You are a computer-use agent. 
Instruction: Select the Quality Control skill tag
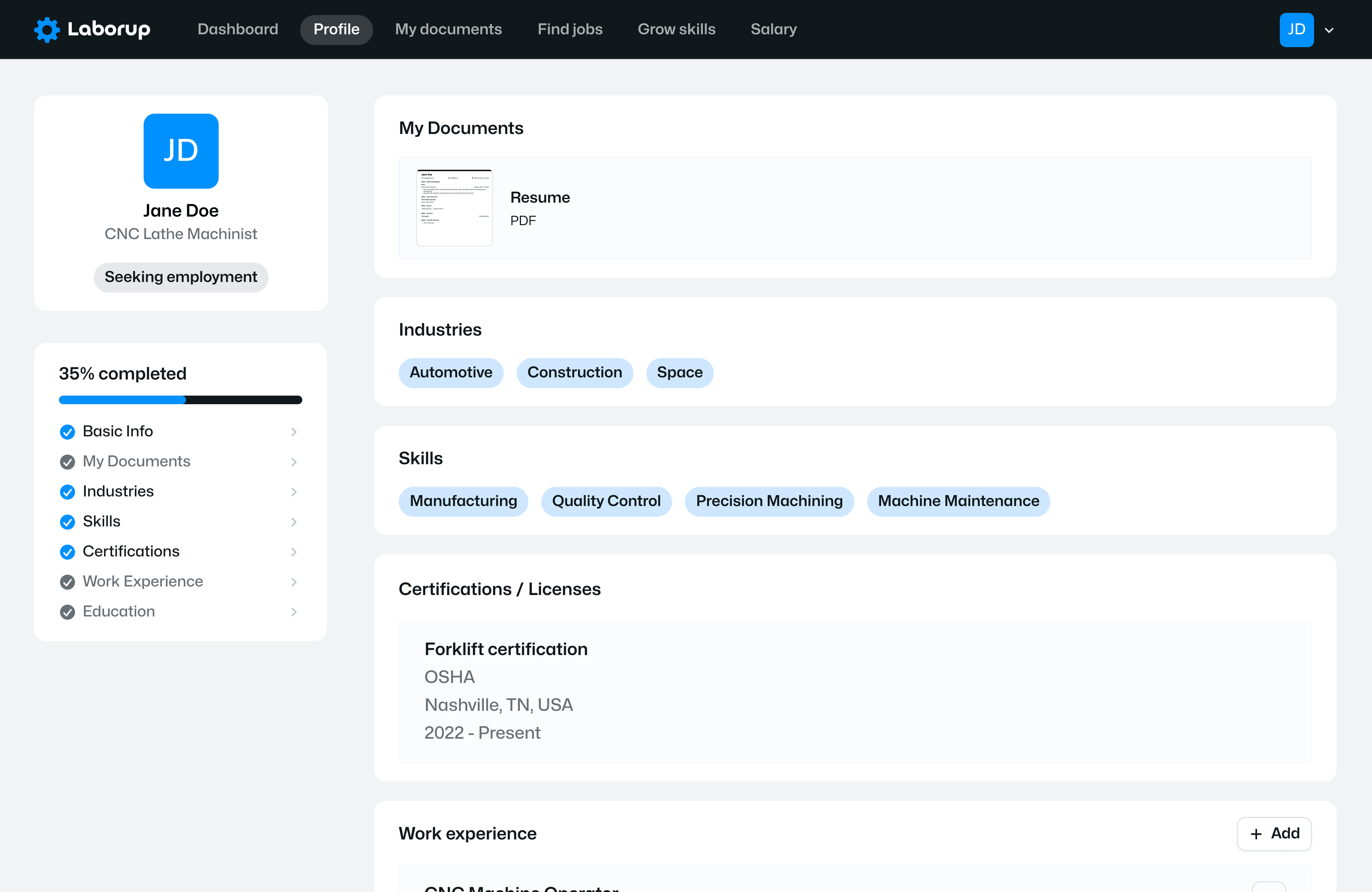606,501
